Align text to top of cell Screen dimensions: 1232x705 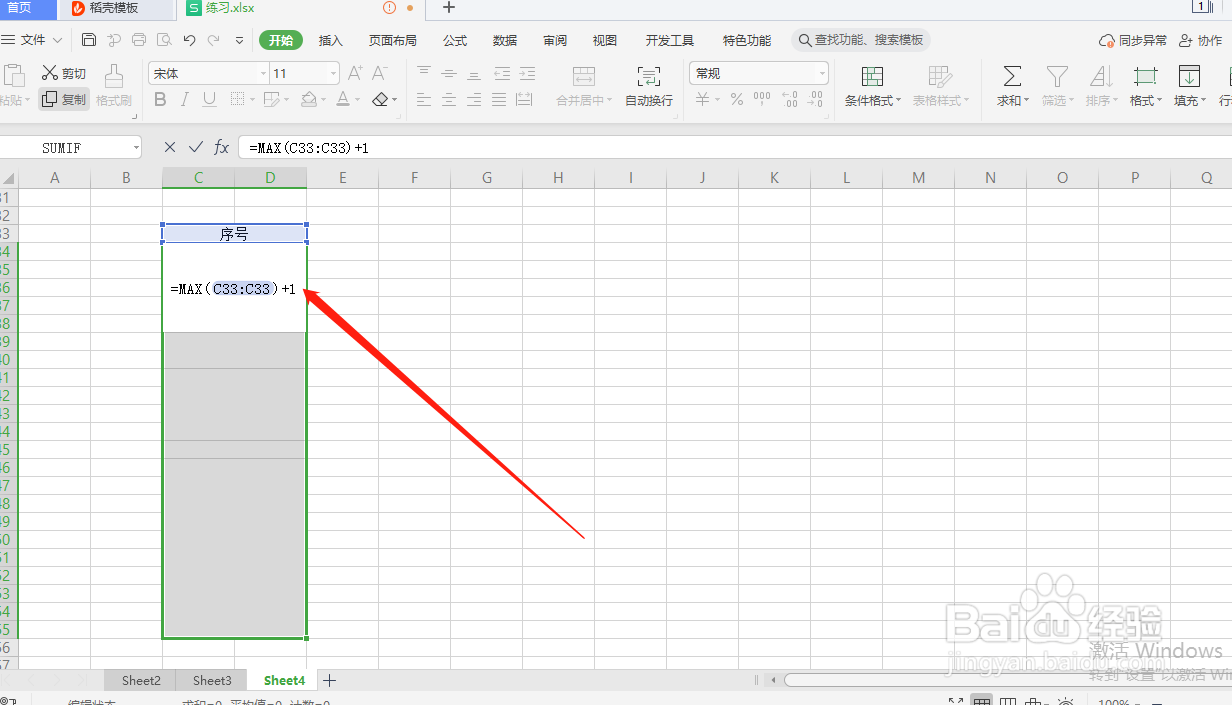(x=424, y=73)
